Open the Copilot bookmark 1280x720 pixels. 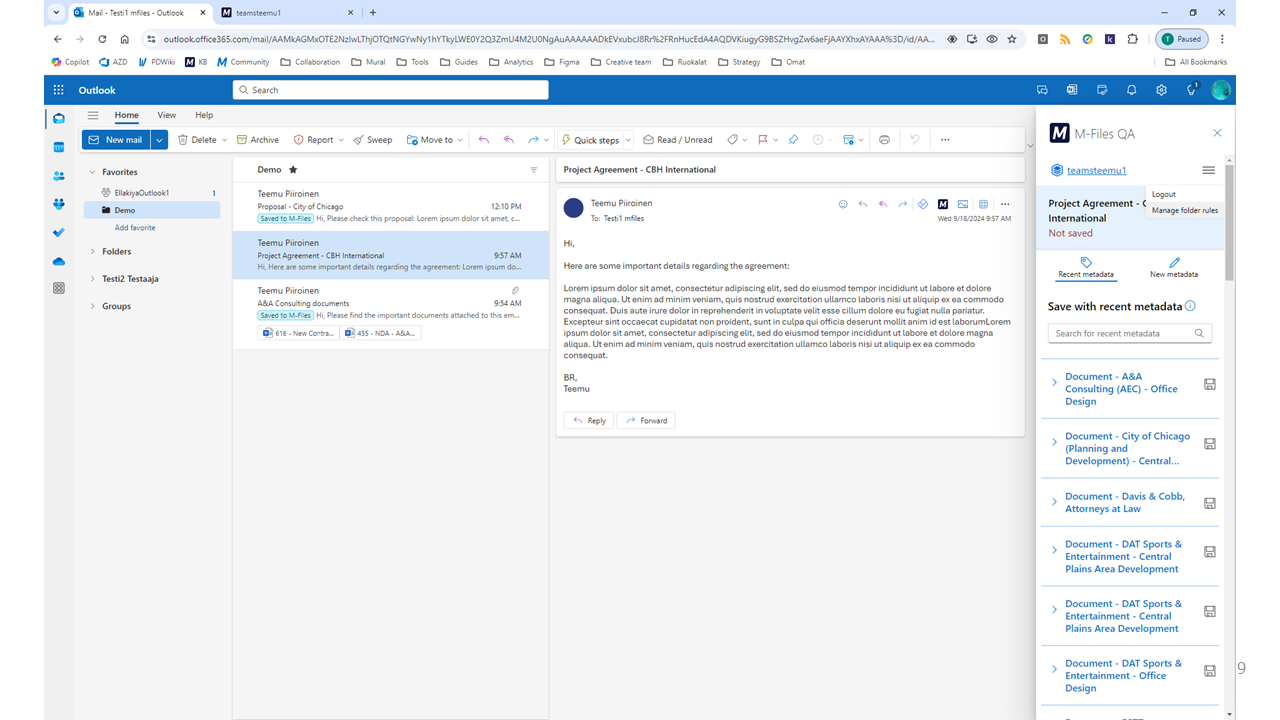point(70,62)
